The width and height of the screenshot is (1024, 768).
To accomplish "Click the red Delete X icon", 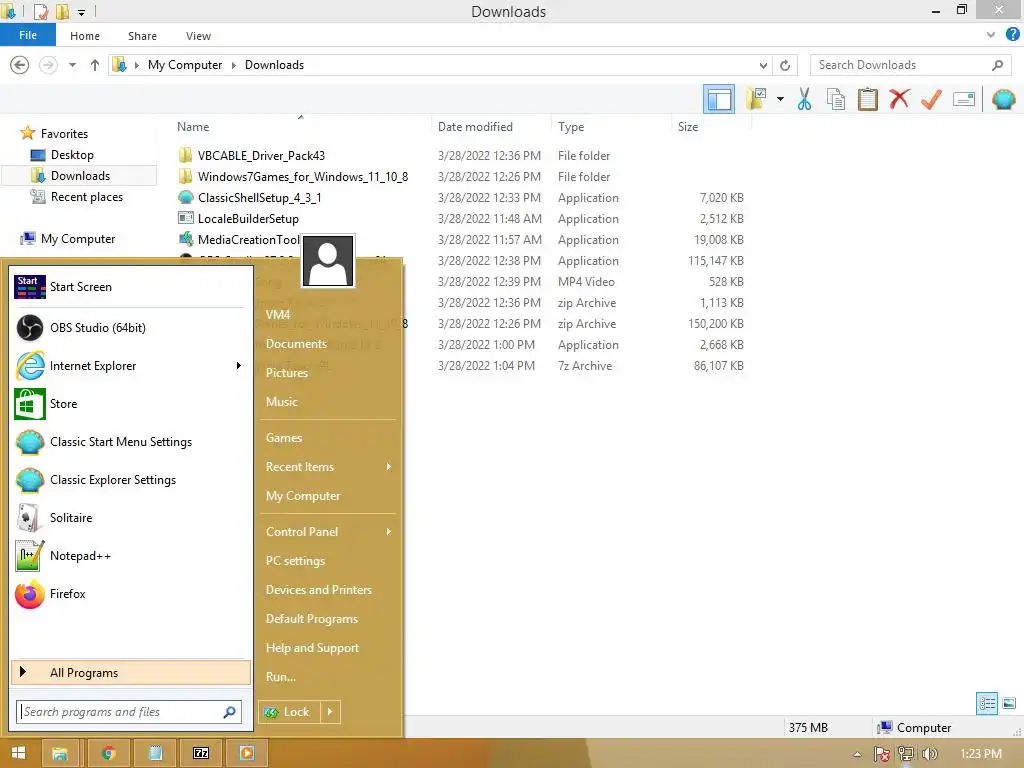I will point(899,99).
